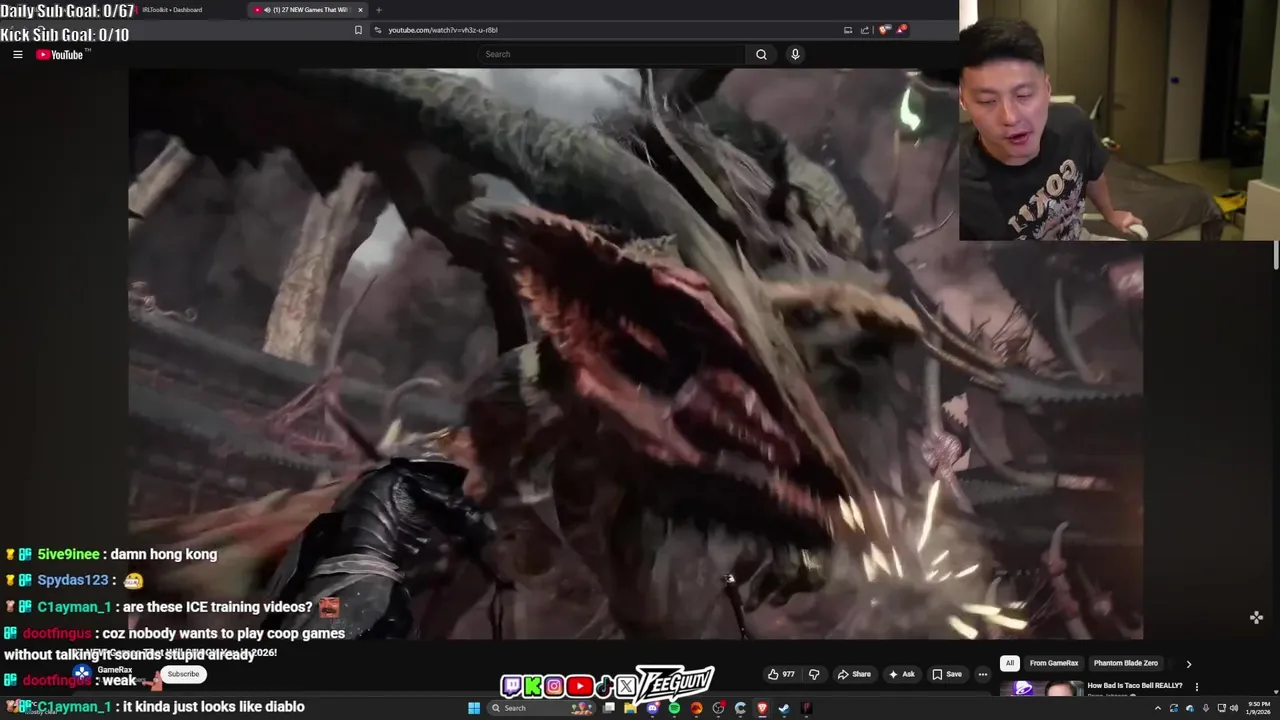Go to YouTube home via logo
This screenshot has height=720, width=1280.
click(x=61, y=55)
